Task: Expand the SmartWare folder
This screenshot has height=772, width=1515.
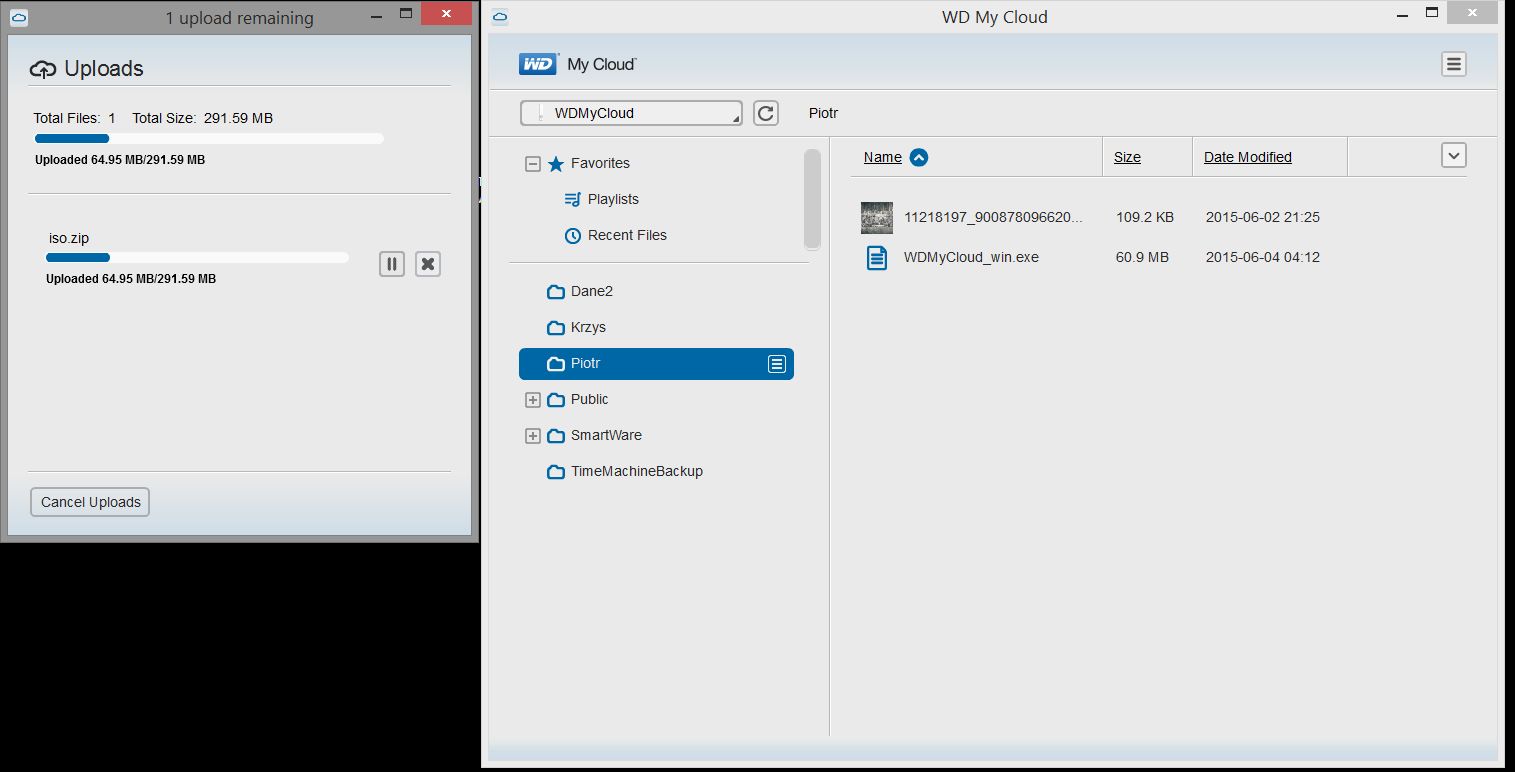Action: 533,436
